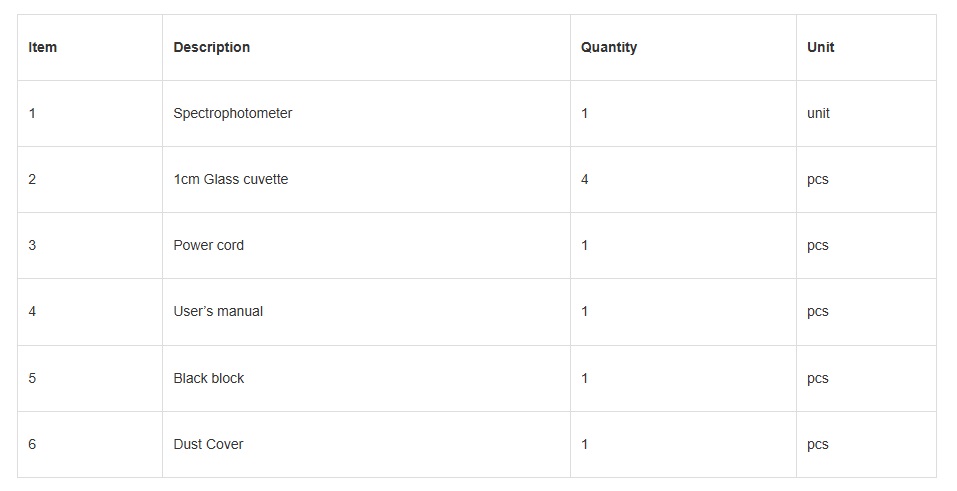Click the pcs unit in Dust Cover row
Image resolution: width=957 pixels, height=491 pixels.
pos(818,444)
